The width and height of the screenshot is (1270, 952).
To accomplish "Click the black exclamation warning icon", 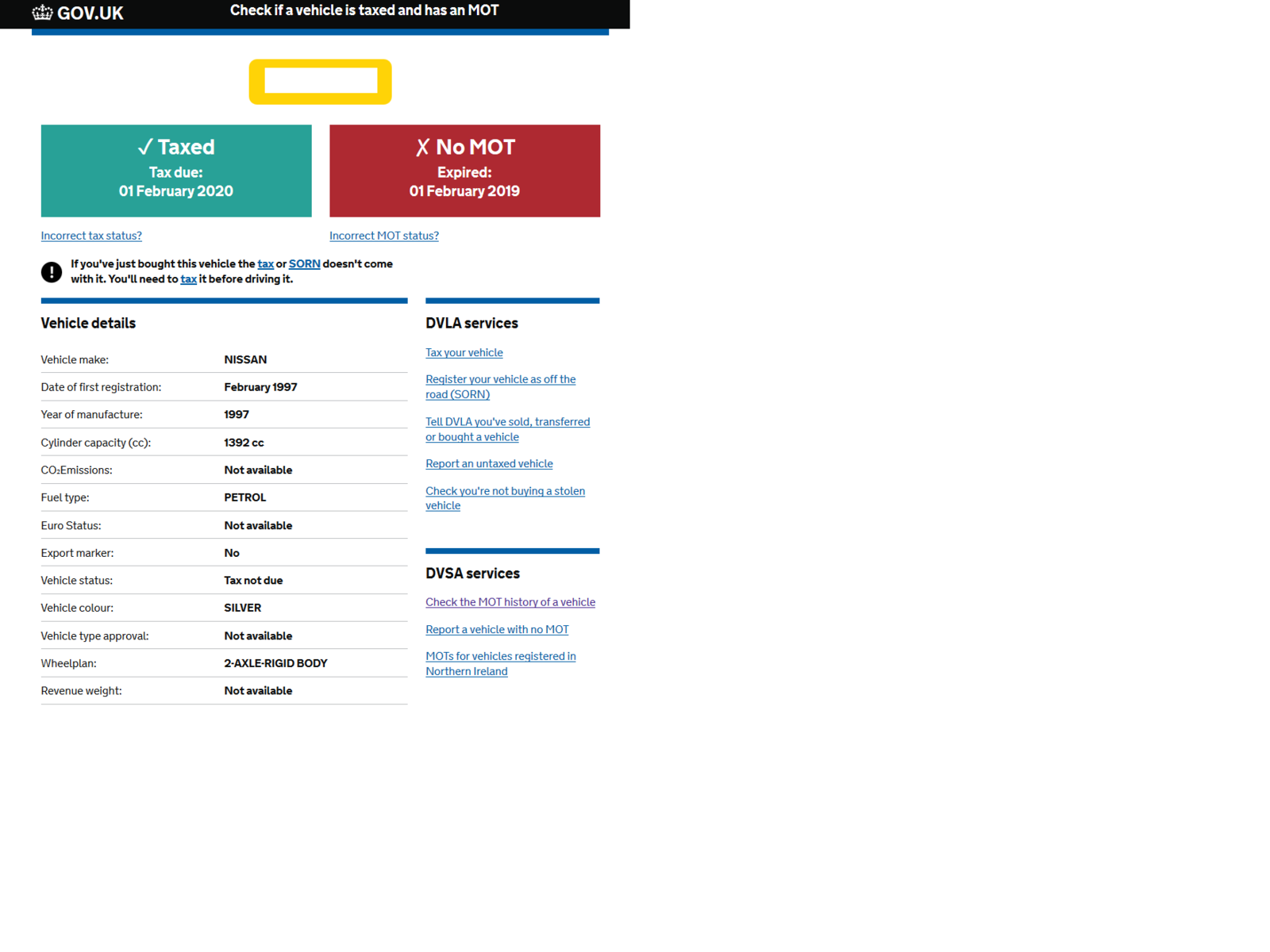I will (52, 272).
